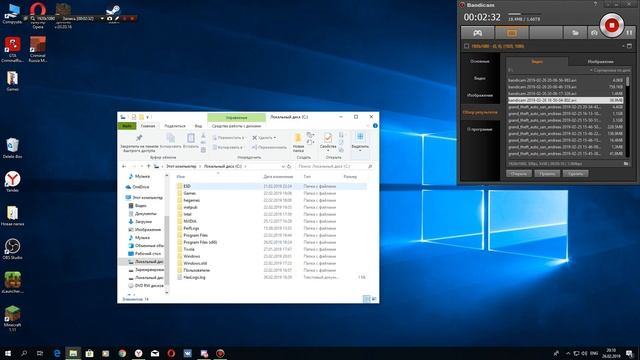
Task: Open Explorer recent locations dropdown arrow
Action: click(142, 167)
